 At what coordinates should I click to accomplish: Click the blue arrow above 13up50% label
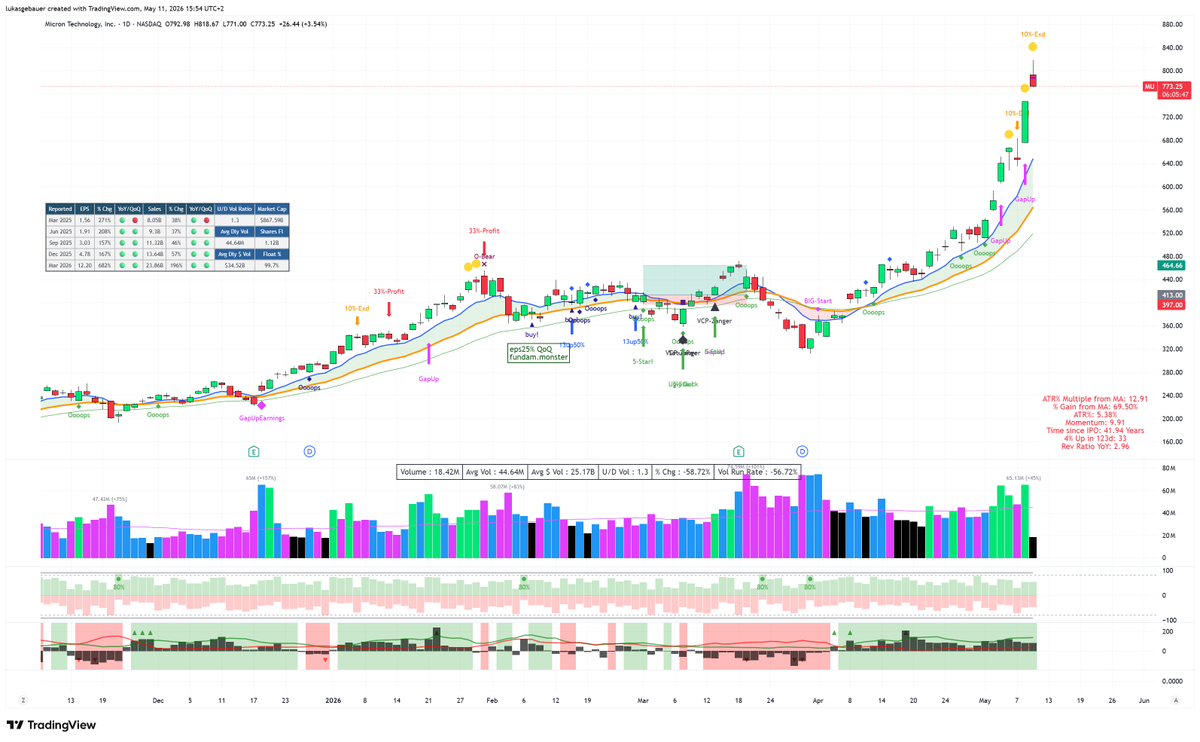pyautogui.click(x=571, y=325)
